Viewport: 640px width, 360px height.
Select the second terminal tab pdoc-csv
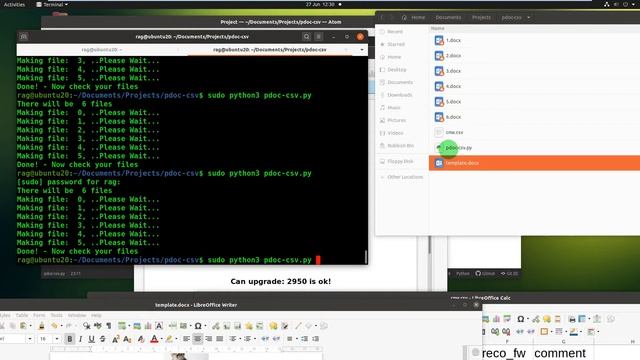(270, 50)
